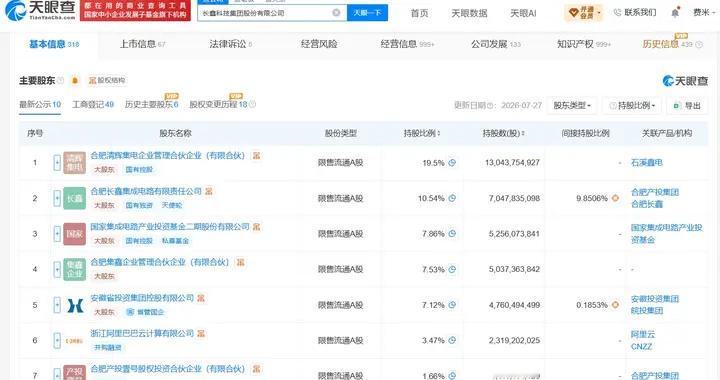Open equity chart icon after 合肥集鑫企业管理合伙企业
Image resolution: width=720 pixels, height=380 pixels.
[240, 262]
